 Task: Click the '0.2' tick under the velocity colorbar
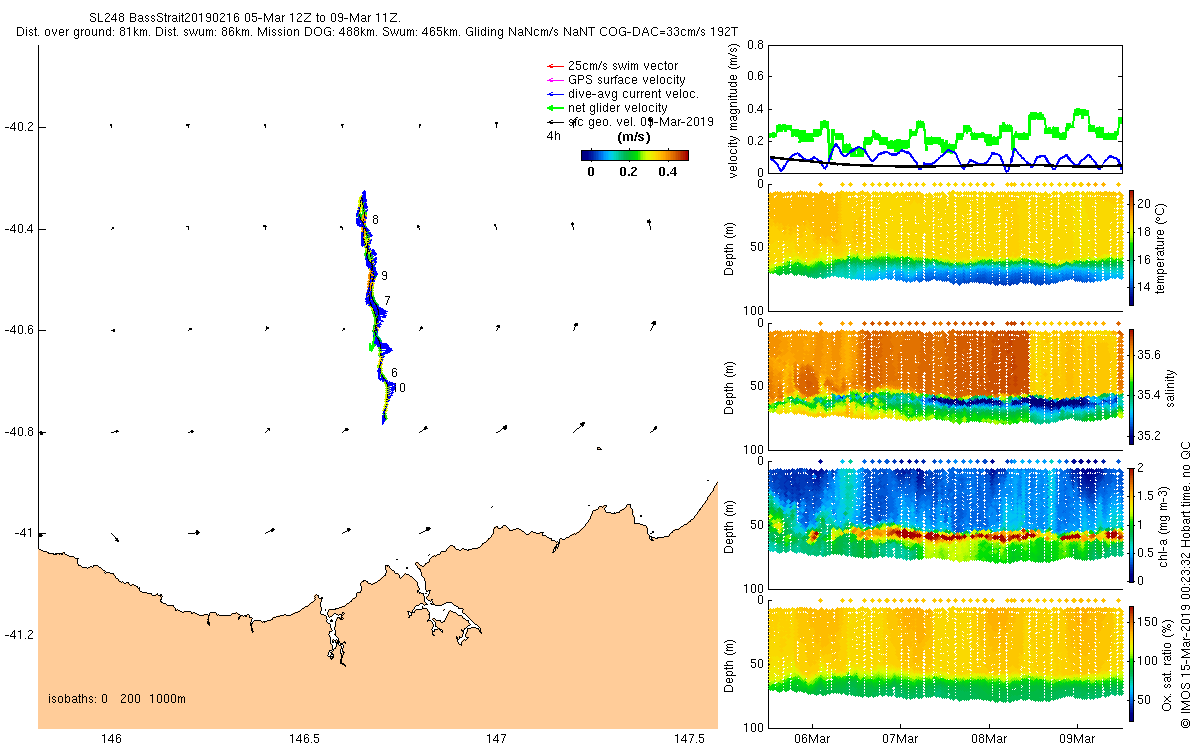click(x=628, y=171)
